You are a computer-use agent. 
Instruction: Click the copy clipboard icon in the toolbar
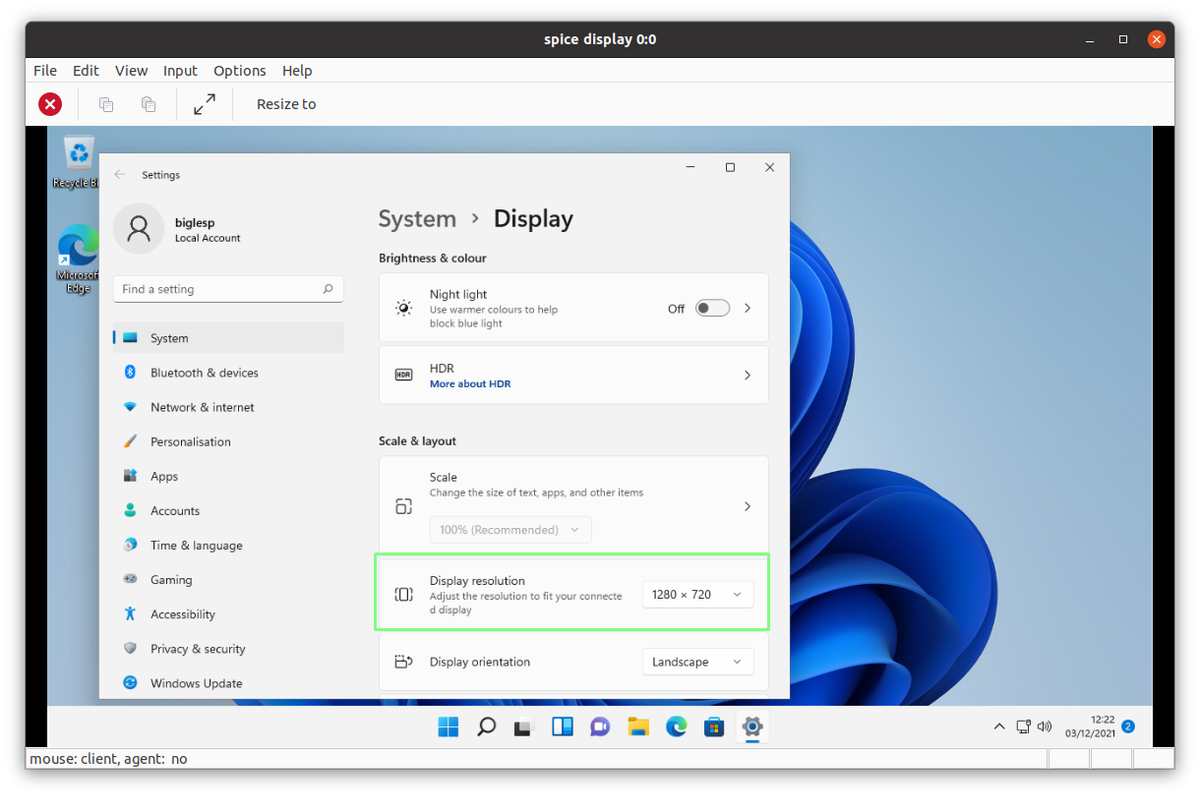(x=106, y=103)
